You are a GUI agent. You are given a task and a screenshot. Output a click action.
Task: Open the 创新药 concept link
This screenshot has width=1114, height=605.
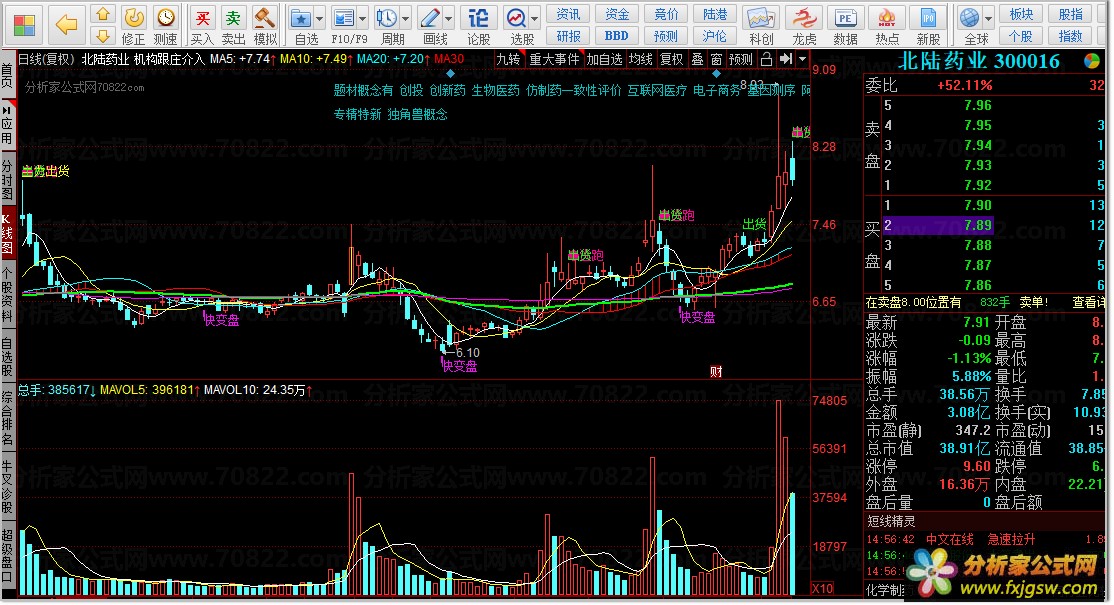448,90
